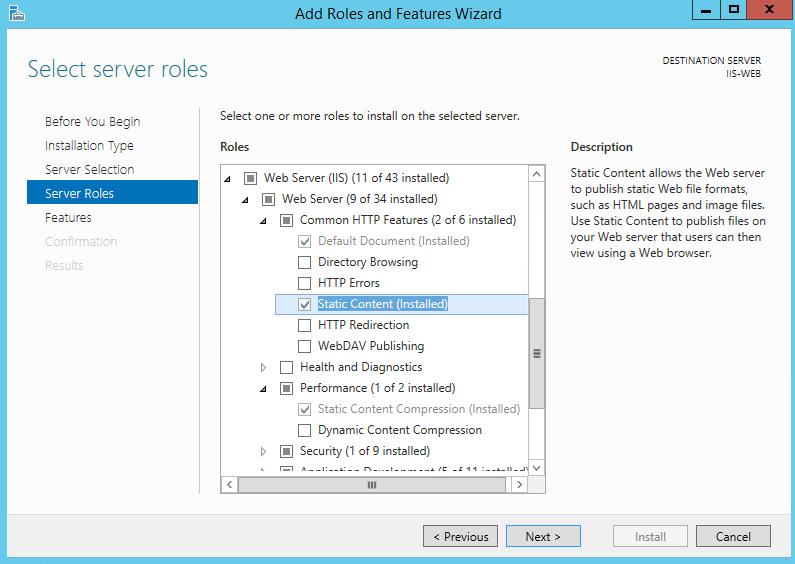
Task: Click the wizard icon in title bar
Action: [x=17, y=13]
